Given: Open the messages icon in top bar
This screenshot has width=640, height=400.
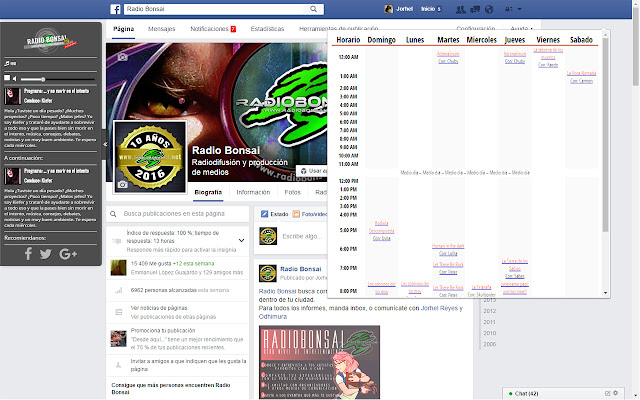Looking at the screenshot, I should pyautogui.click(x=475, y=9).
